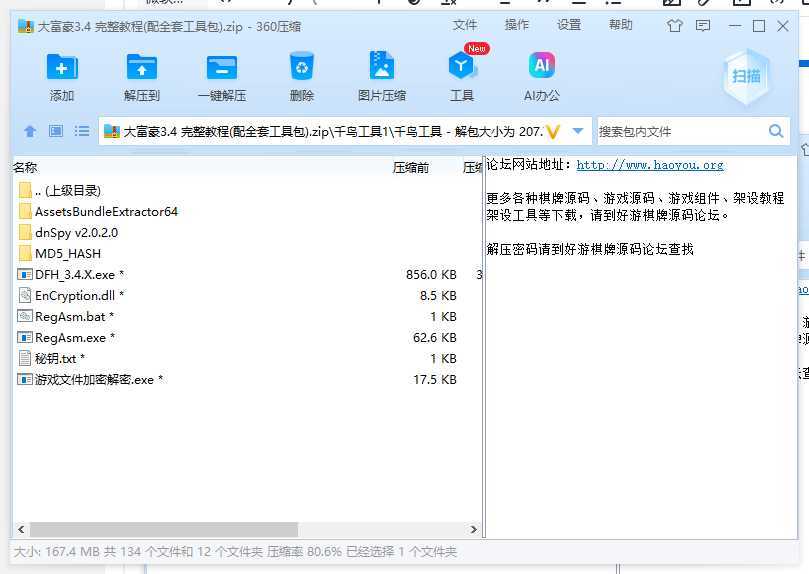This screenshot has width=809, height=574.
Task: Click the skin (shirt) icon in title bar
Action: 675,26
